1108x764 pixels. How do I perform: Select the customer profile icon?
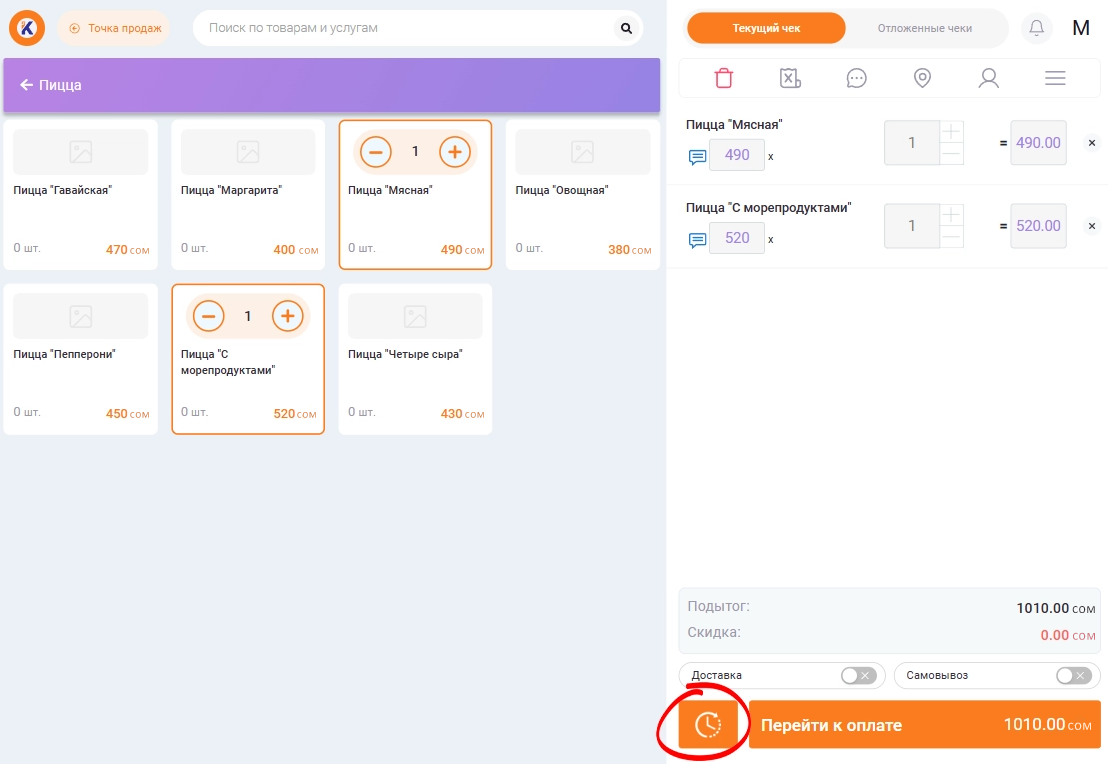pos(988,78)
